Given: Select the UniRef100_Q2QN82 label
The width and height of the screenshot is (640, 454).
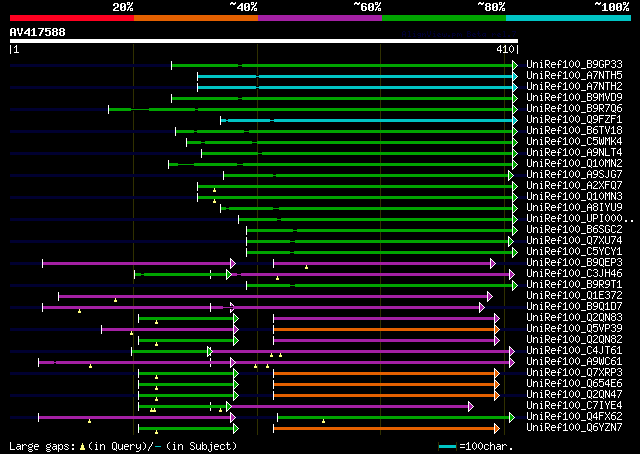Looking at the screenshot, I should tap(574, 340).
